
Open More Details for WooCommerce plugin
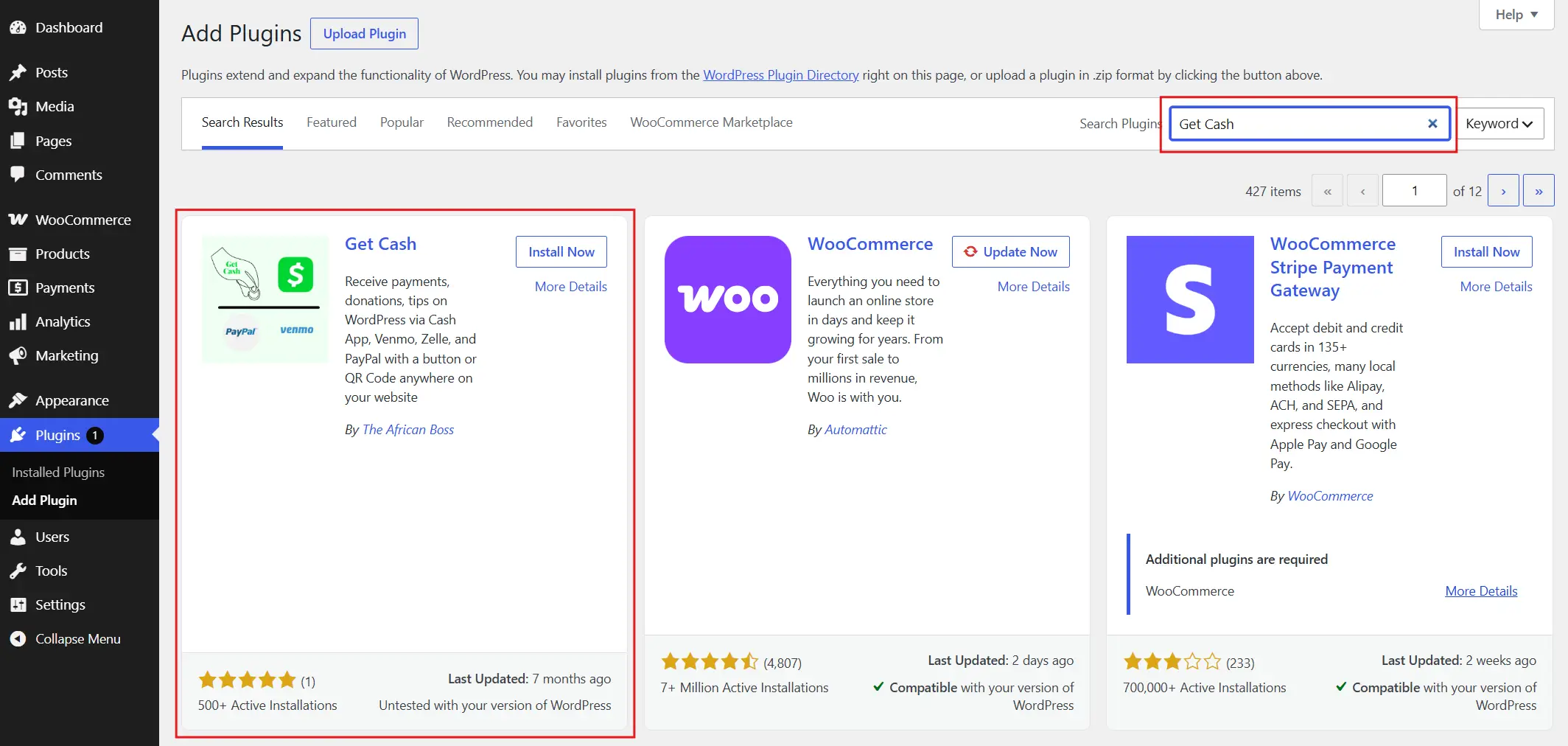click(x=1033, y=287)
